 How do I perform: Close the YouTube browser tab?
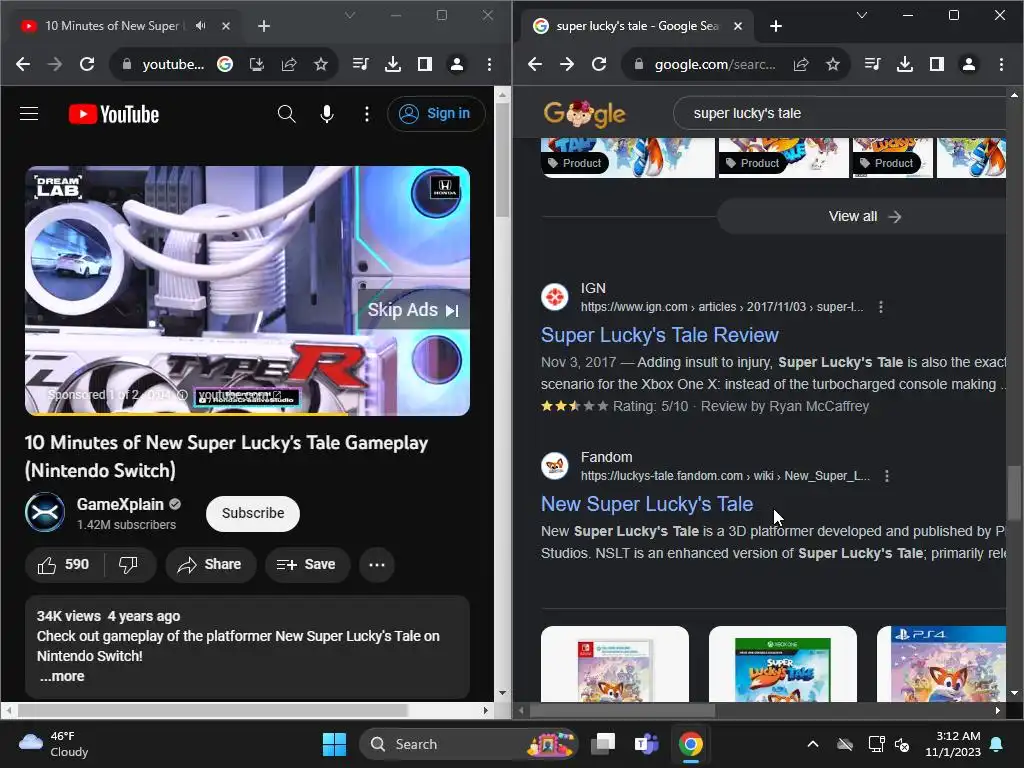[226, 26]
